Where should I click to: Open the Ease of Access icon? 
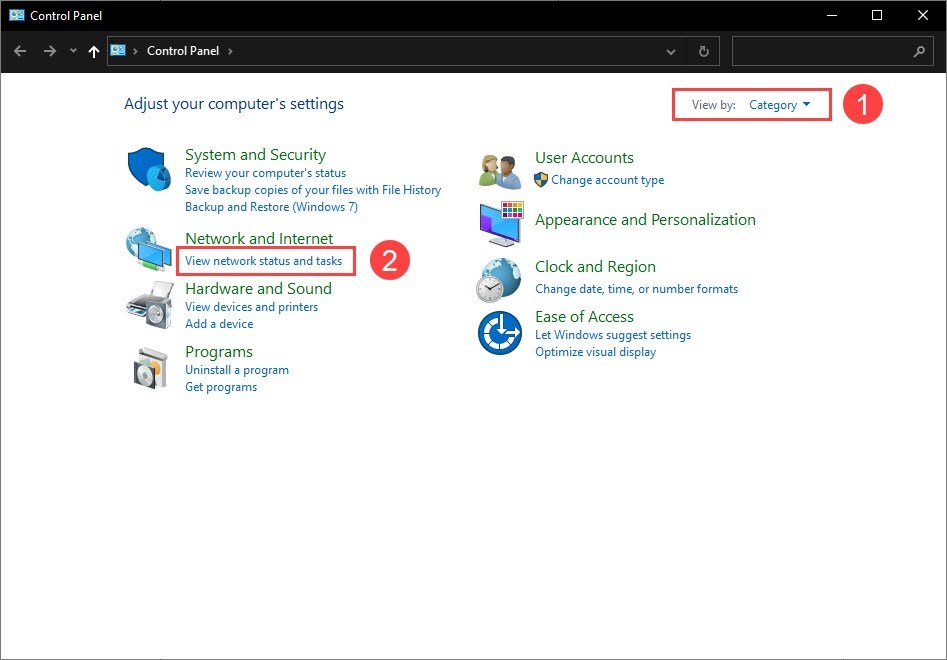(x=499, y=333)
